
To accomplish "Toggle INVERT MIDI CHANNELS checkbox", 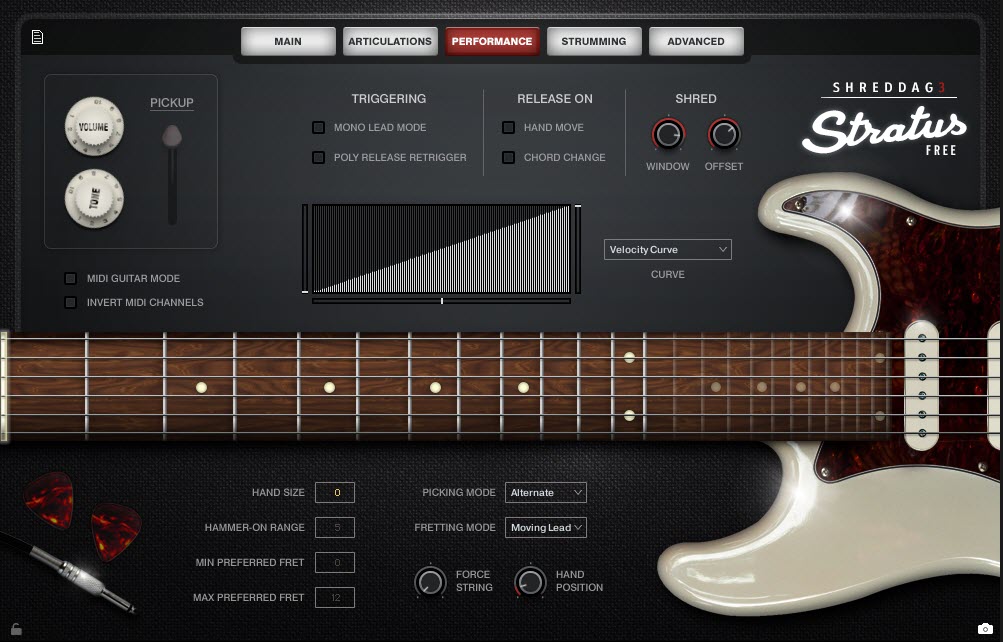I will click(70, 302).
